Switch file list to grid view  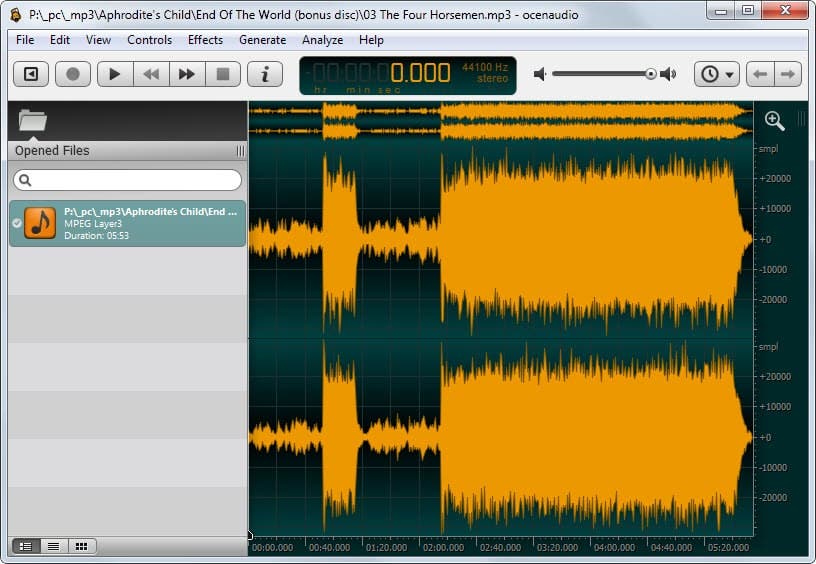tap(81, 546)
